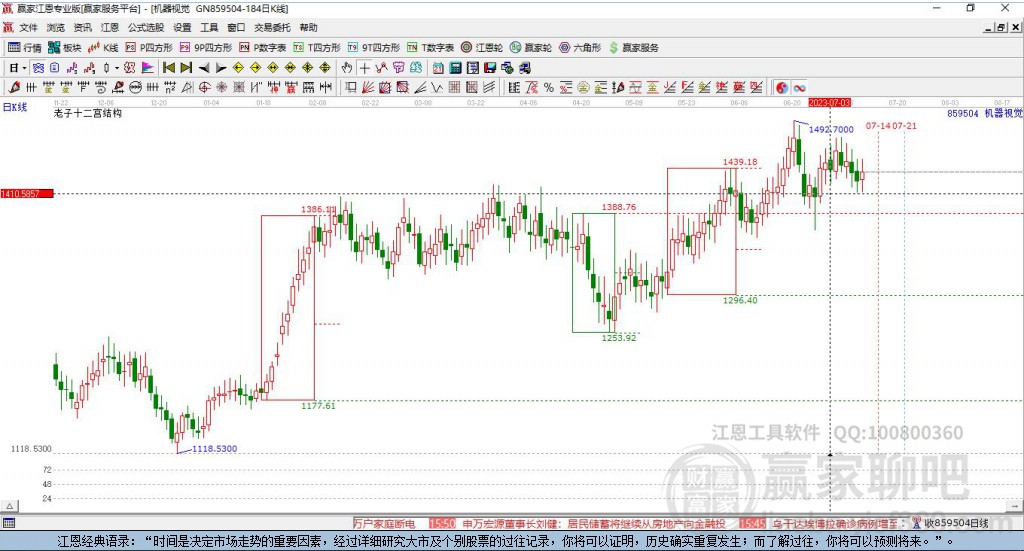Select the hand pan tool

pos(347,67)
